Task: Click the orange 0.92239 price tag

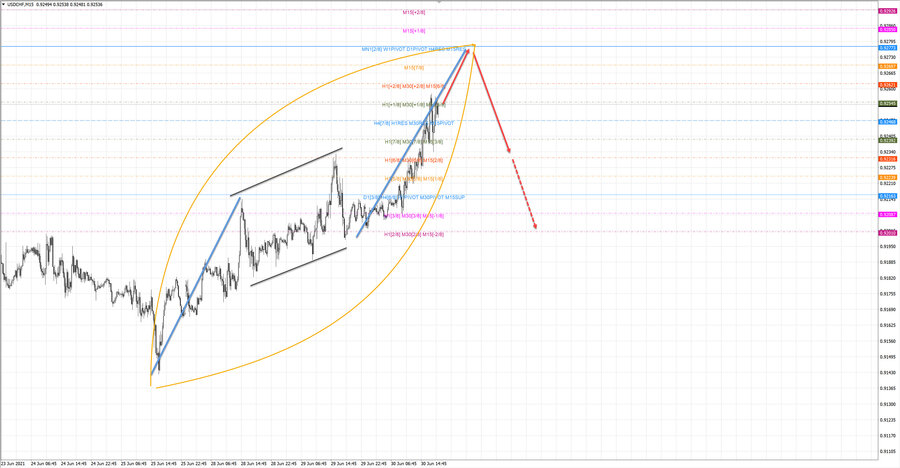Action: tap(885, 177)
